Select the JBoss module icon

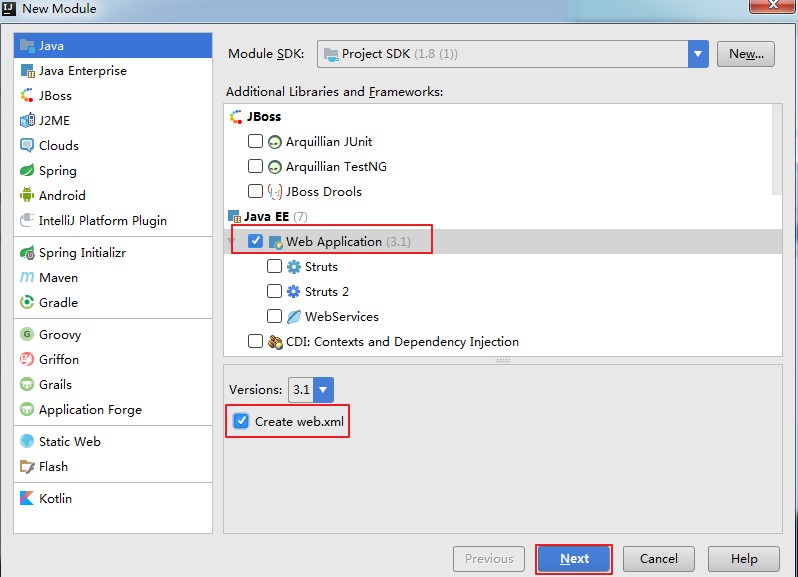27,96
